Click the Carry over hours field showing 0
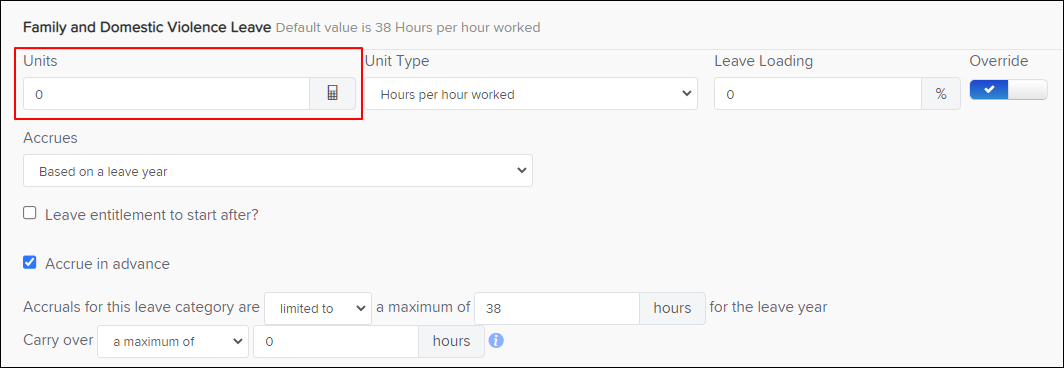Viewport: 1064px width, 368px height. 336,342
